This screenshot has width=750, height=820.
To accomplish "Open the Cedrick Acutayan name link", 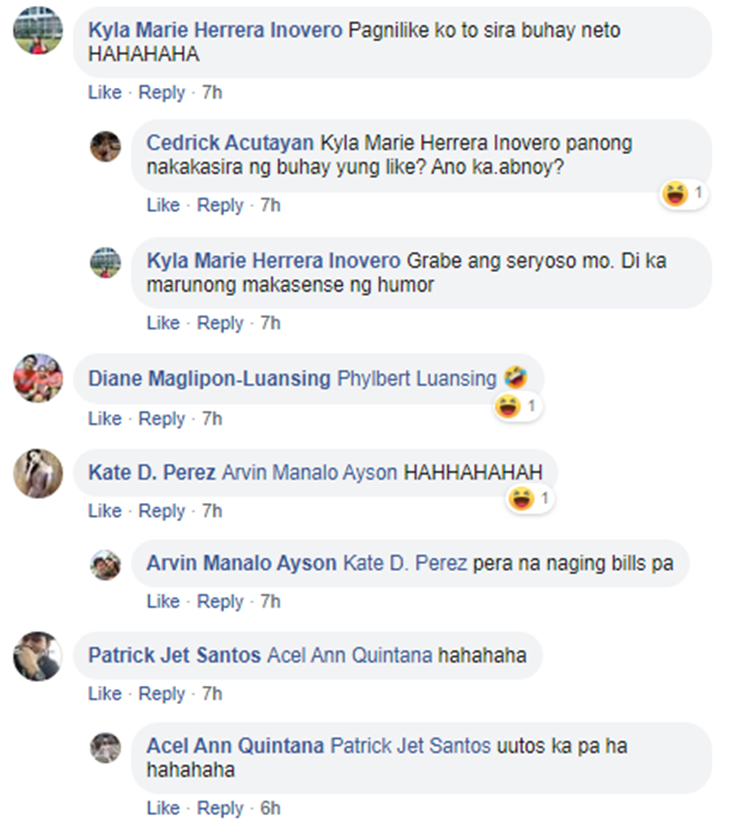I will point(230,143).
